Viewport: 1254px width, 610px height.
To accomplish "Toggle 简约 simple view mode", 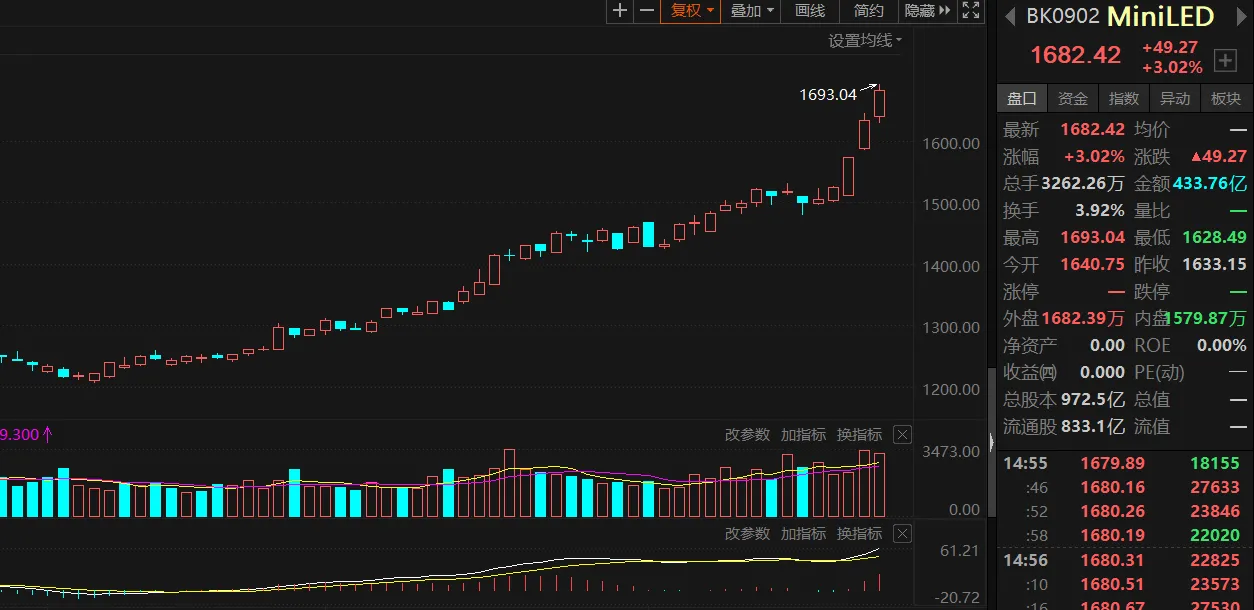I will pyautogui.click(x=868, y=11).
